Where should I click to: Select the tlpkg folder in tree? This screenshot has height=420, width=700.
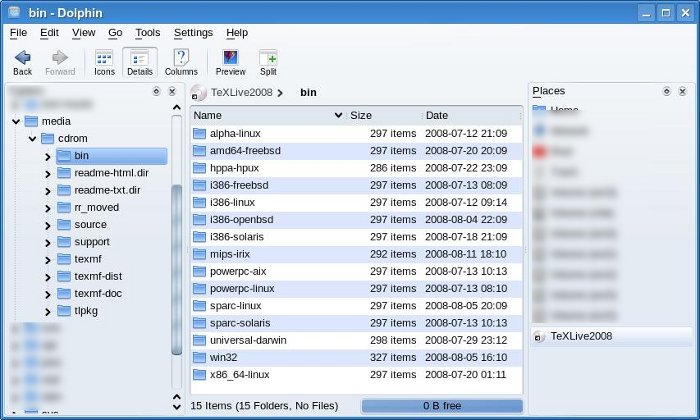[x=78, y=311]
